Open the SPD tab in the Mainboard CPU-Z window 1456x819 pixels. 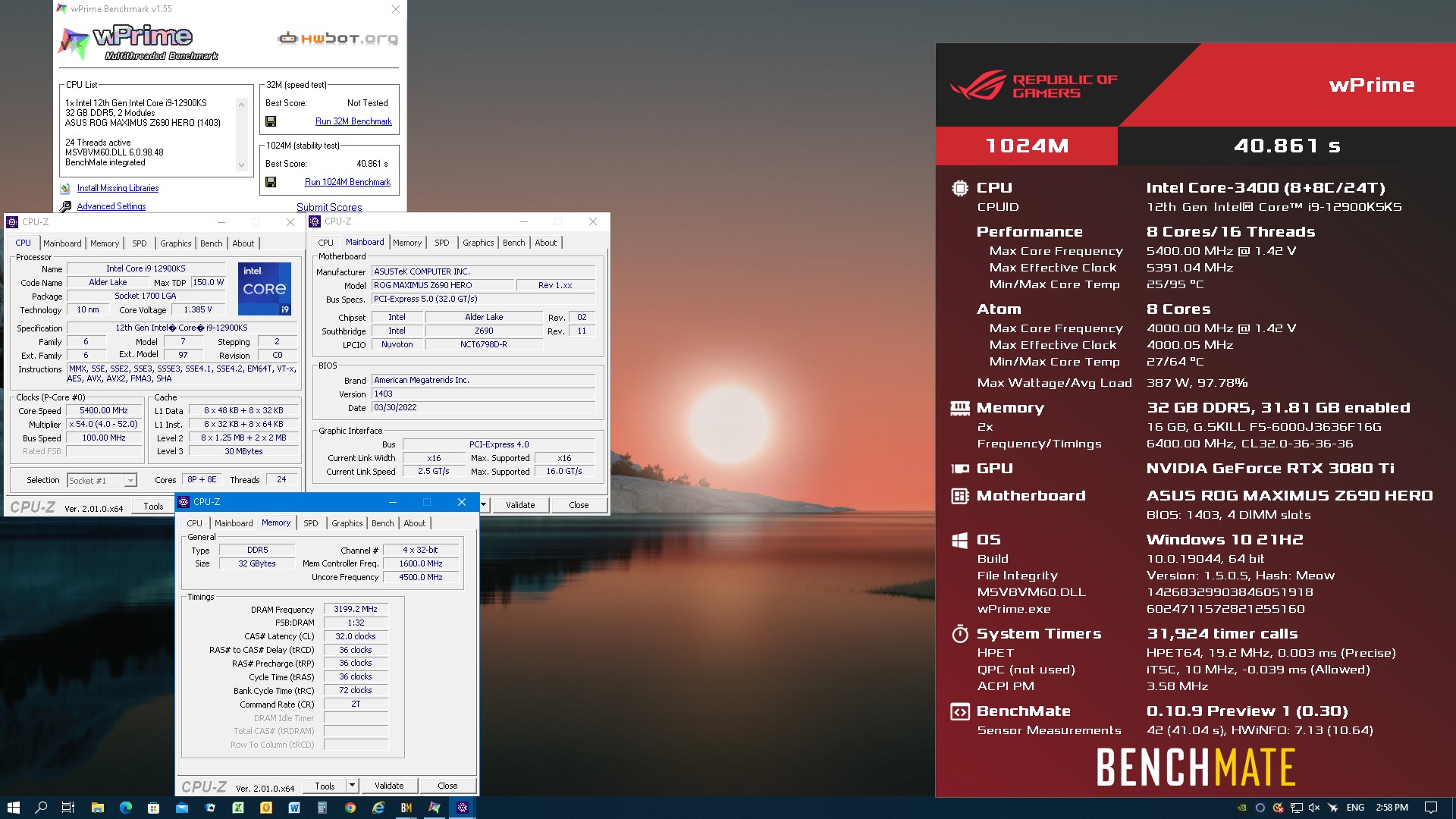[442, 243]
